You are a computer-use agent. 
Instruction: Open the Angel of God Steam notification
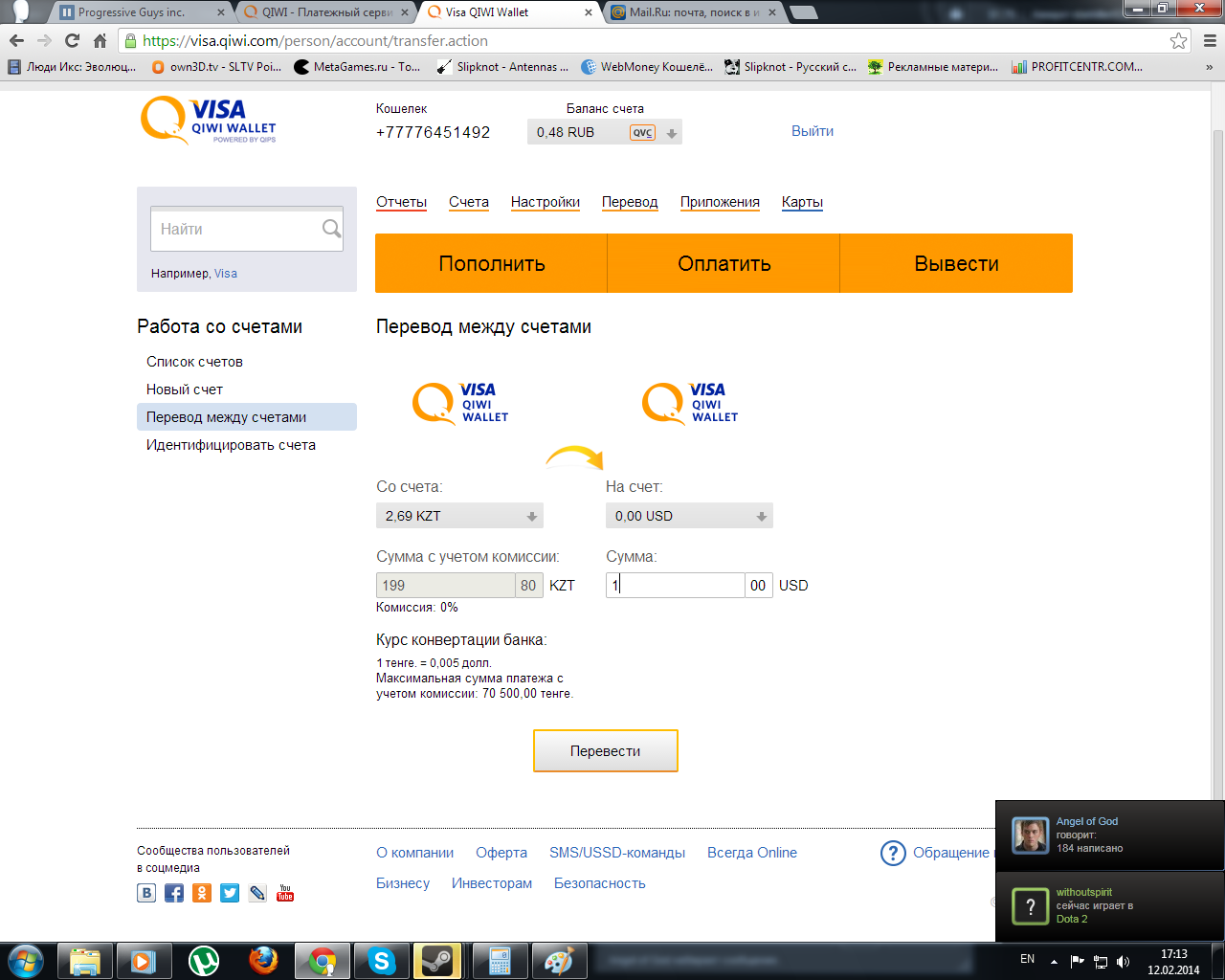pos(1110,835)
